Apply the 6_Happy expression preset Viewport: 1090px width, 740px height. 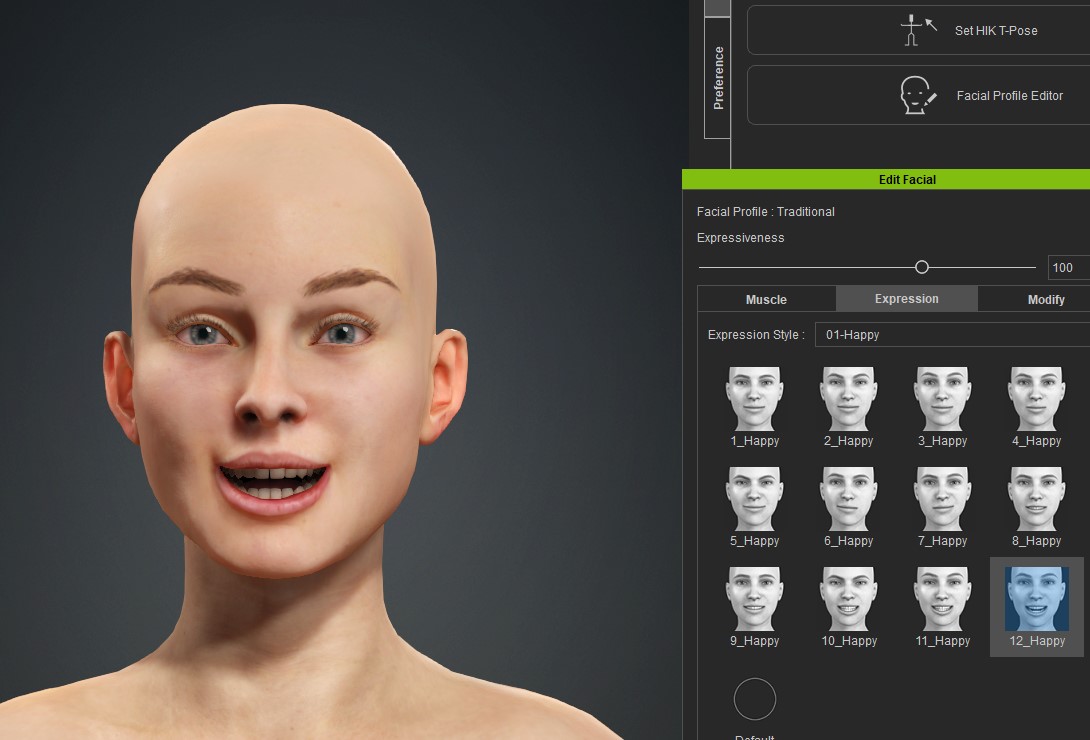tap(848, 499)
